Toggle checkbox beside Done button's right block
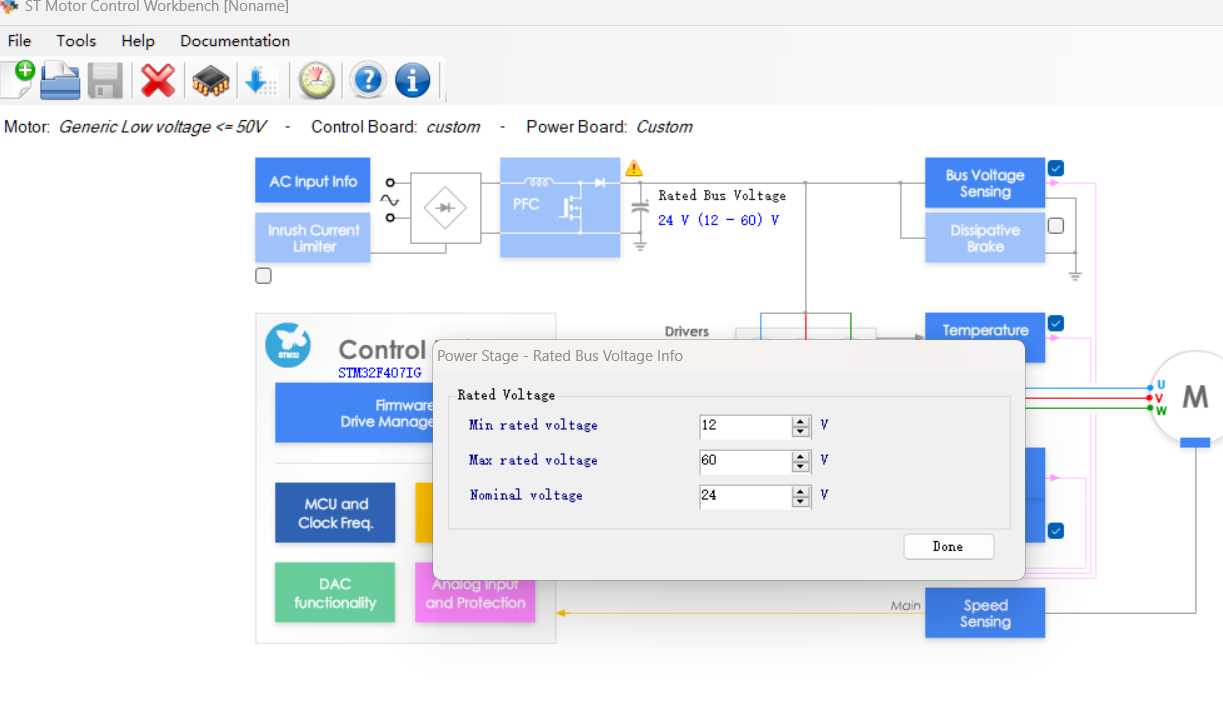 [x=1056, y=530]
